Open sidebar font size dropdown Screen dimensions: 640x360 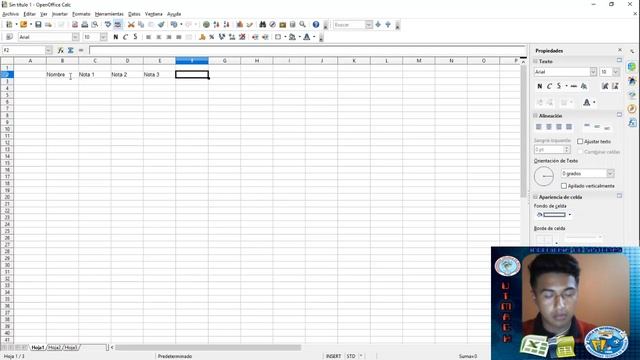point(616,72)
